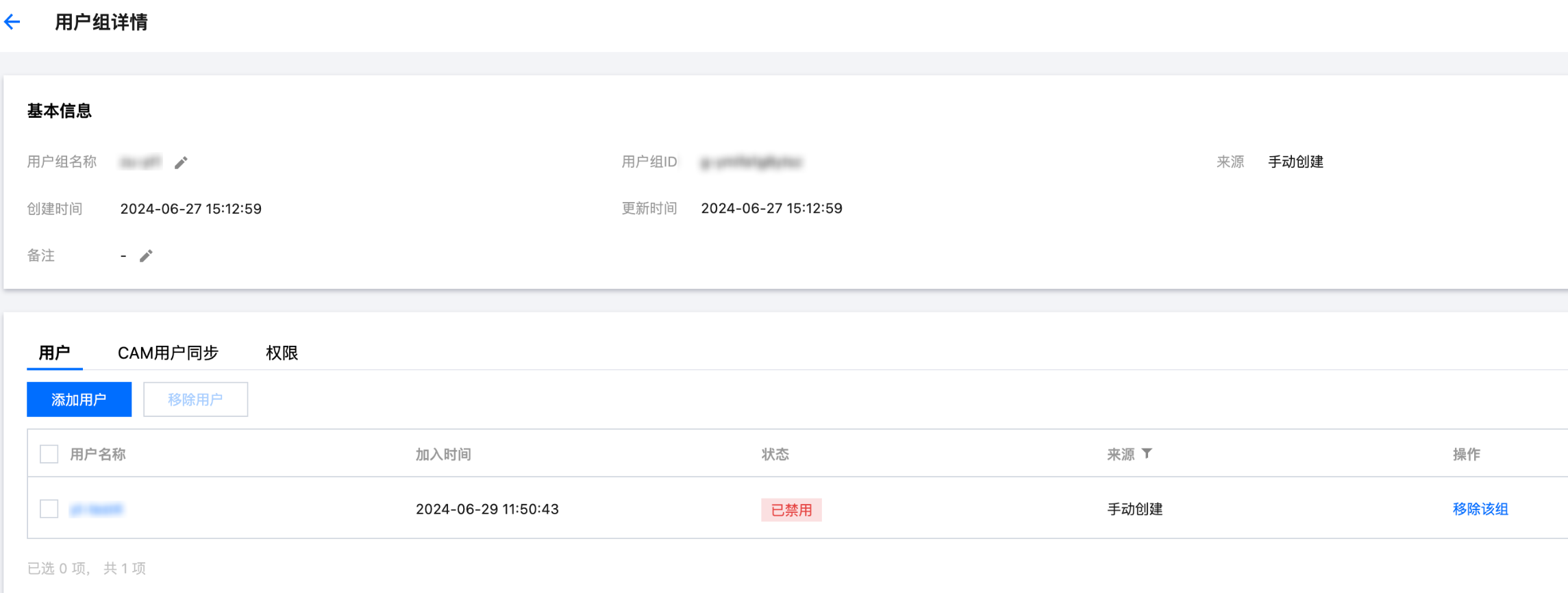
Task: Click the 用户名称 column header
Action: [98, 454]
